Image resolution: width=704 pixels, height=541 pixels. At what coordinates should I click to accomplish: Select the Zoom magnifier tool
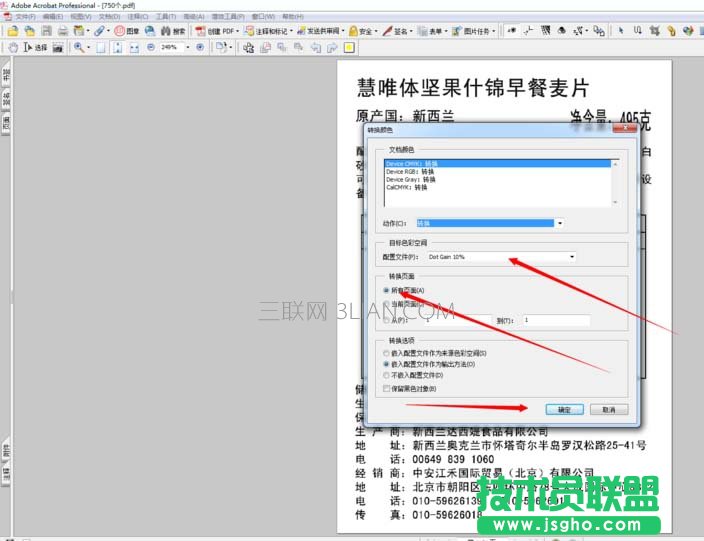(x=79, y=48)
